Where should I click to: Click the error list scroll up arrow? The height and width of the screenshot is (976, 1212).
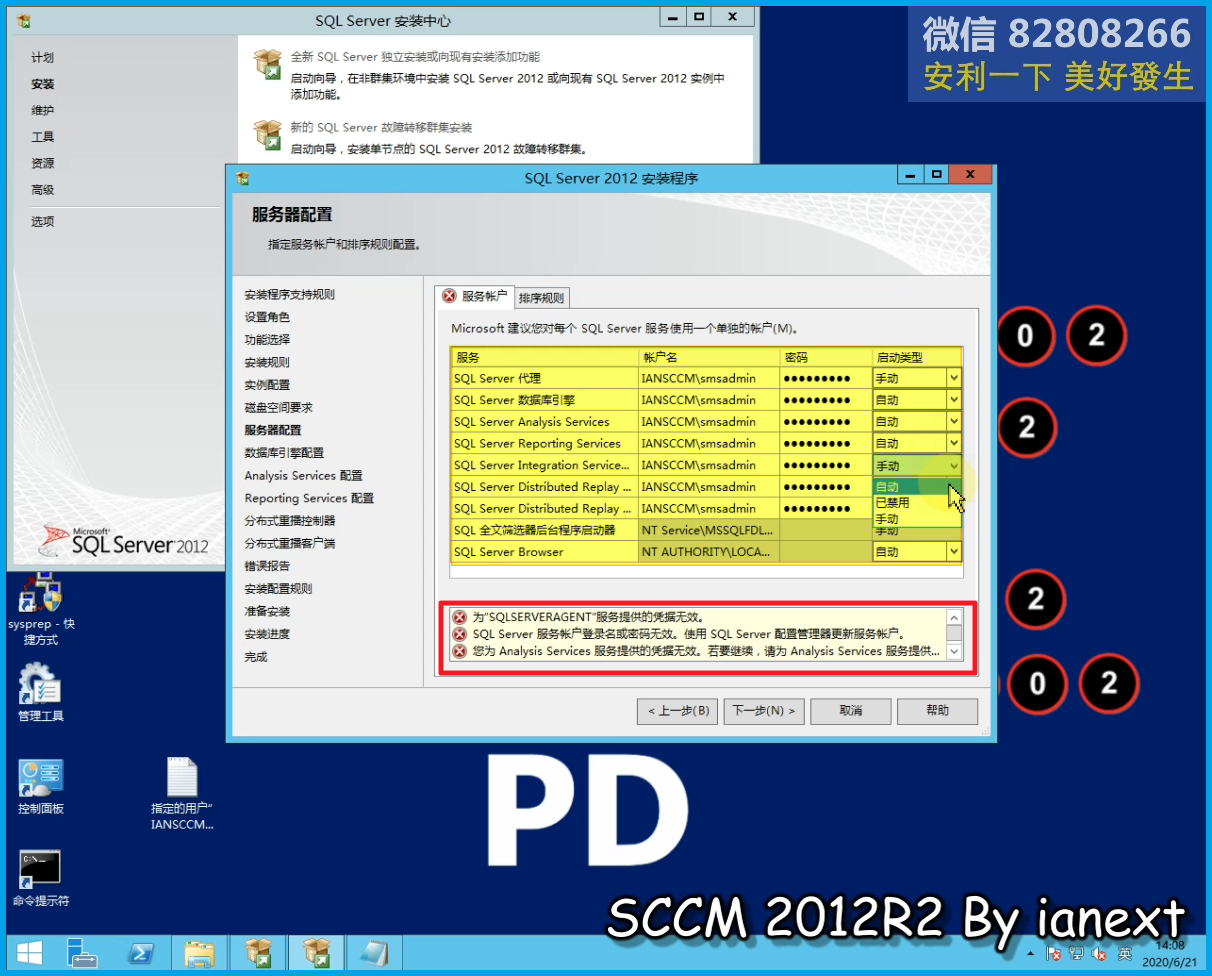tap(954, 617)
